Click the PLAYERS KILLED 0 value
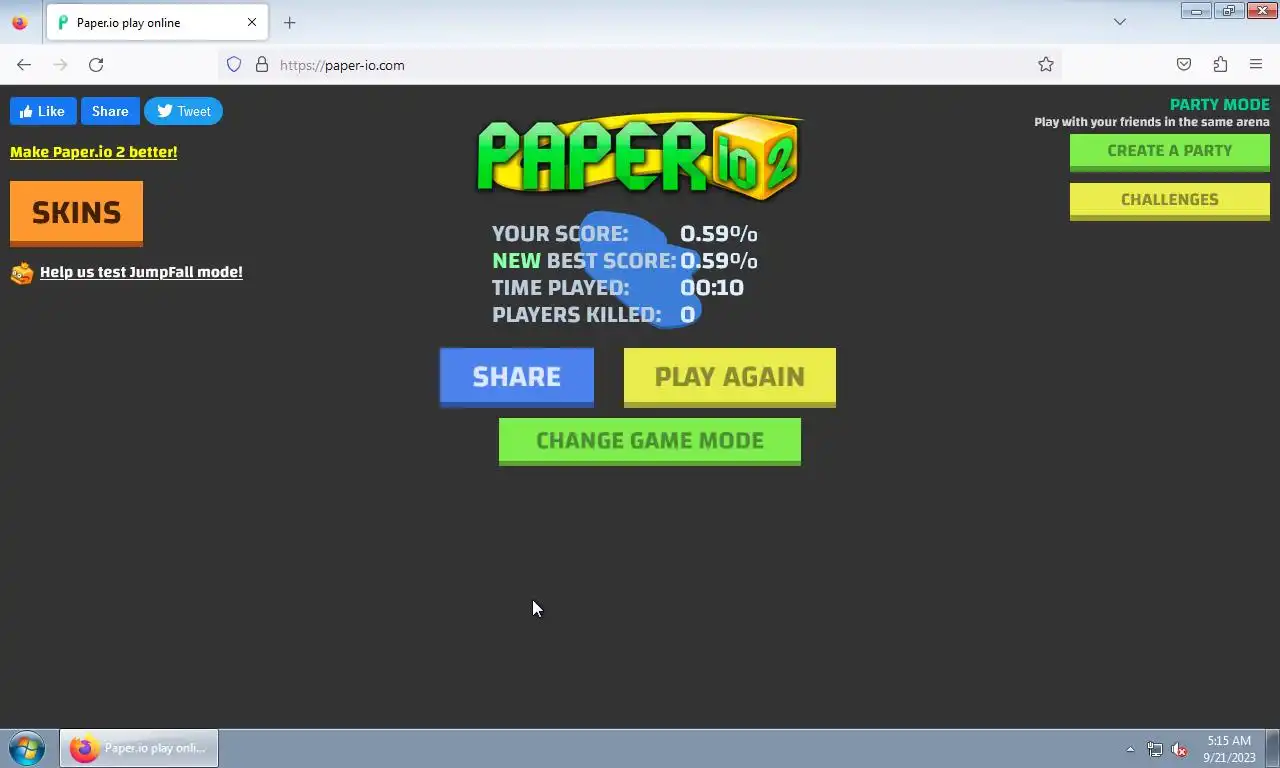The image size is (1280, 768). pos(688,315)
